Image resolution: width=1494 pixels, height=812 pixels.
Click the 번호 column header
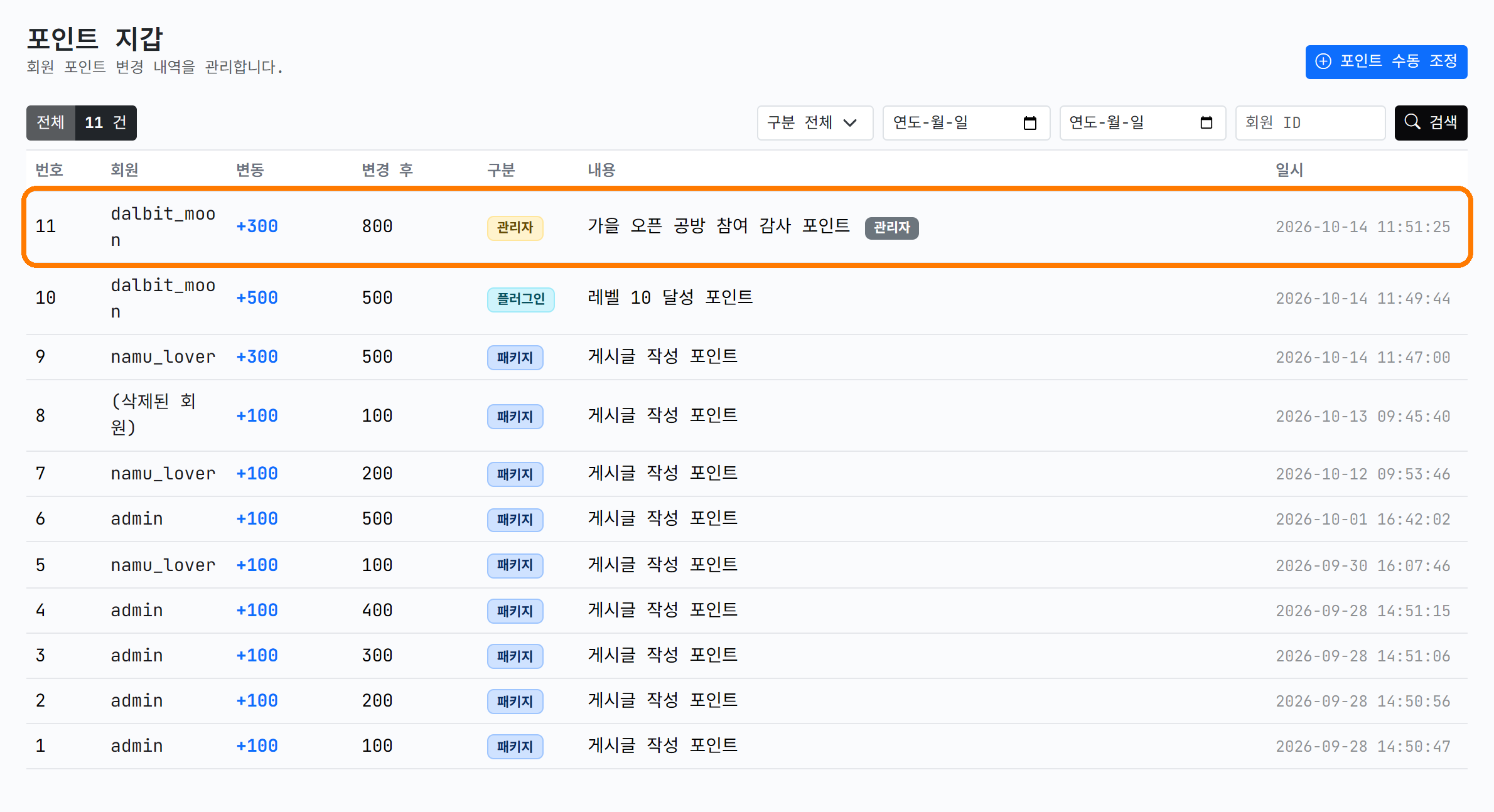[49, 170]
